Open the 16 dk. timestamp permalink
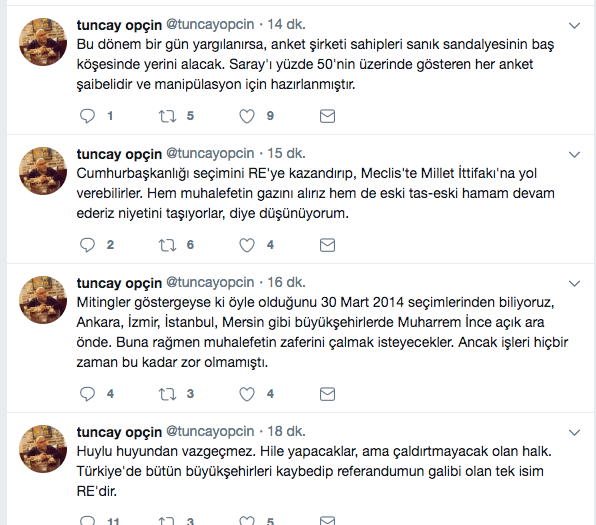 point(286,282)
